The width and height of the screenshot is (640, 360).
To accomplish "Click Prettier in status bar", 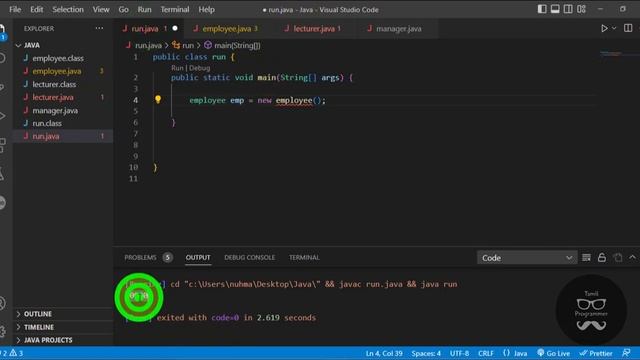I will click(596, 353).
